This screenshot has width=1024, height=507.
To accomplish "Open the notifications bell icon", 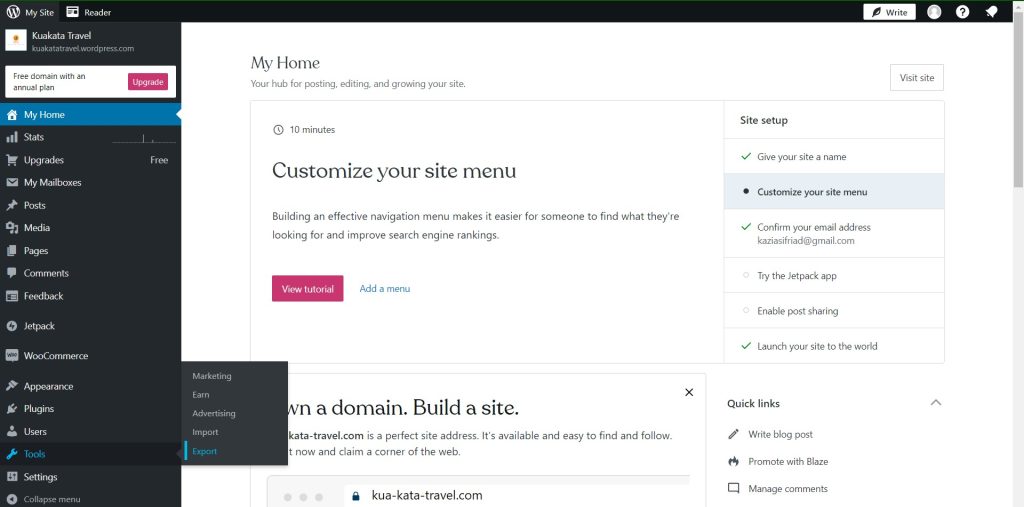I will pyautogui.click(x=991, y=12).
